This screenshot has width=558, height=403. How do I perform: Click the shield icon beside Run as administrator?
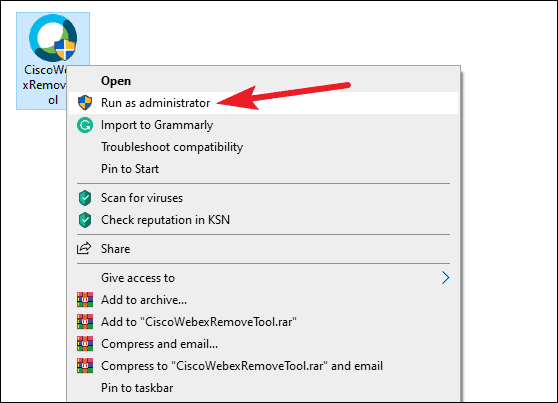pos(85,103)
